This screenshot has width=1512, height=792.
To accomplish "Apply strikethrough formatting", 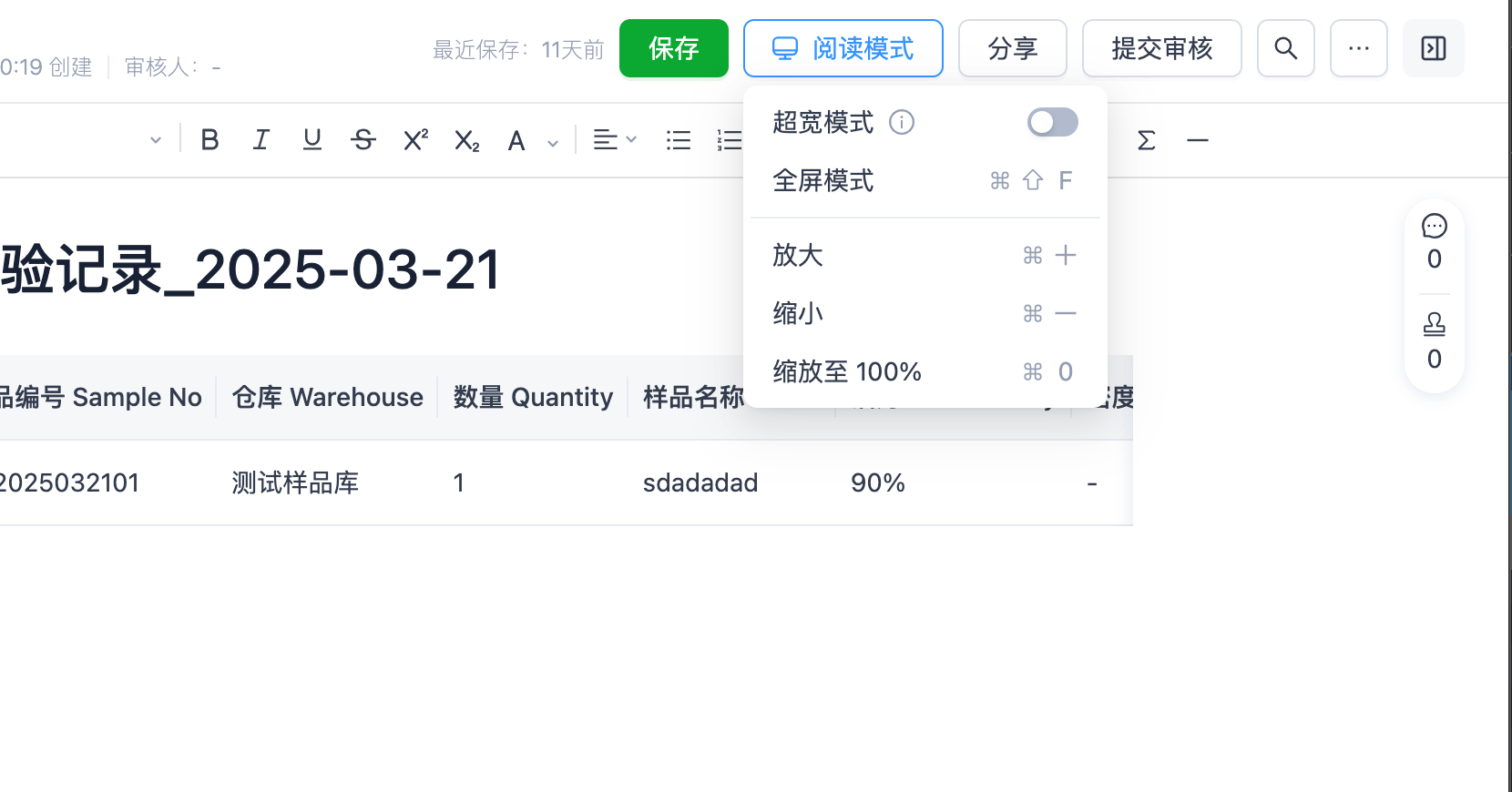I will click(363, 140).
